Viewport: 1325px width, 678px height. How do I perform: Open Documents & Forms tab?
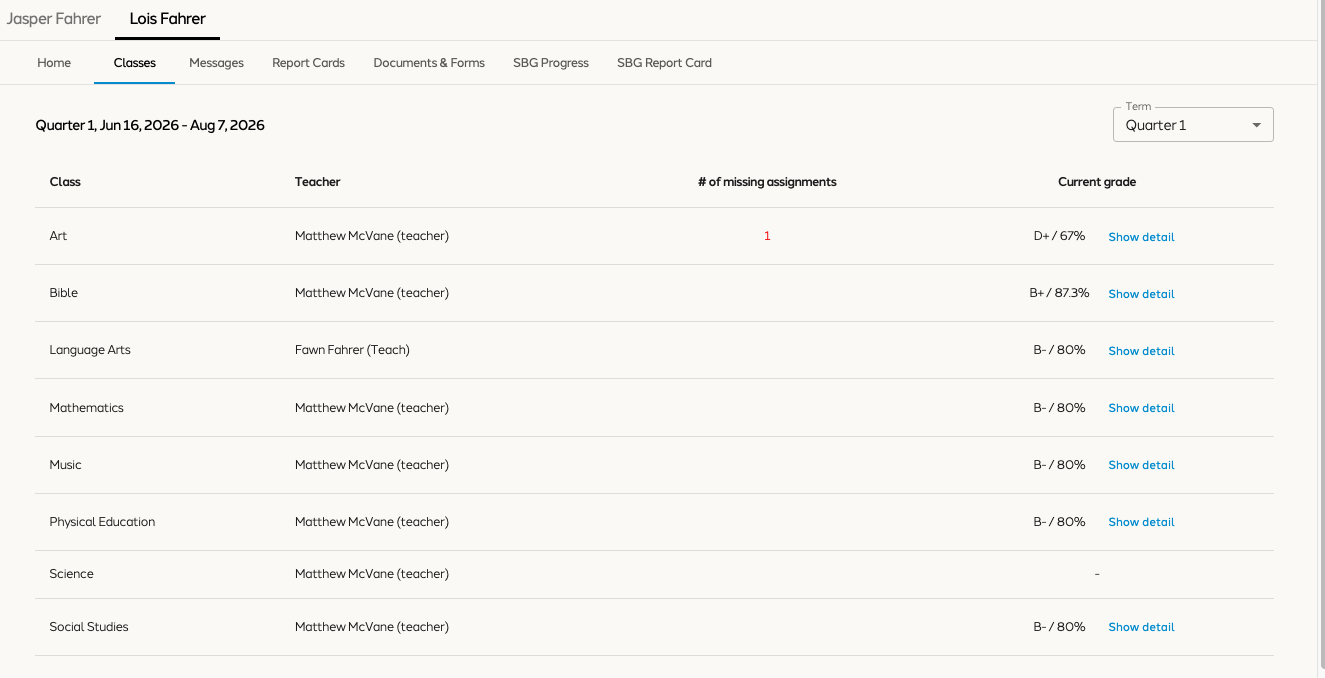429,62
